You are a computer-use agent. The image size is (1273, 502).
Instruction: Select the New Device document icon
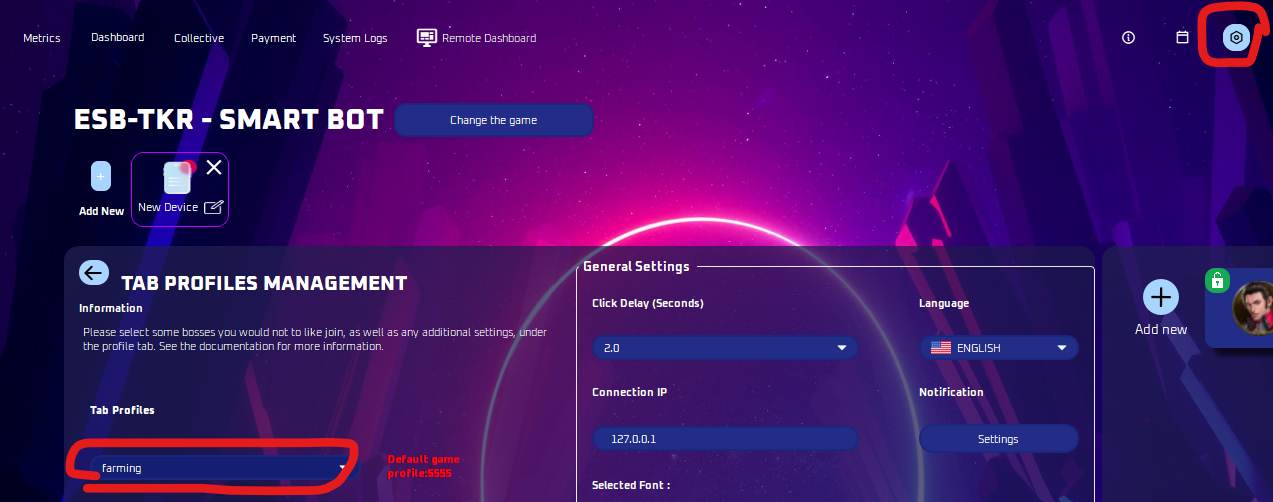pos(177,178)
